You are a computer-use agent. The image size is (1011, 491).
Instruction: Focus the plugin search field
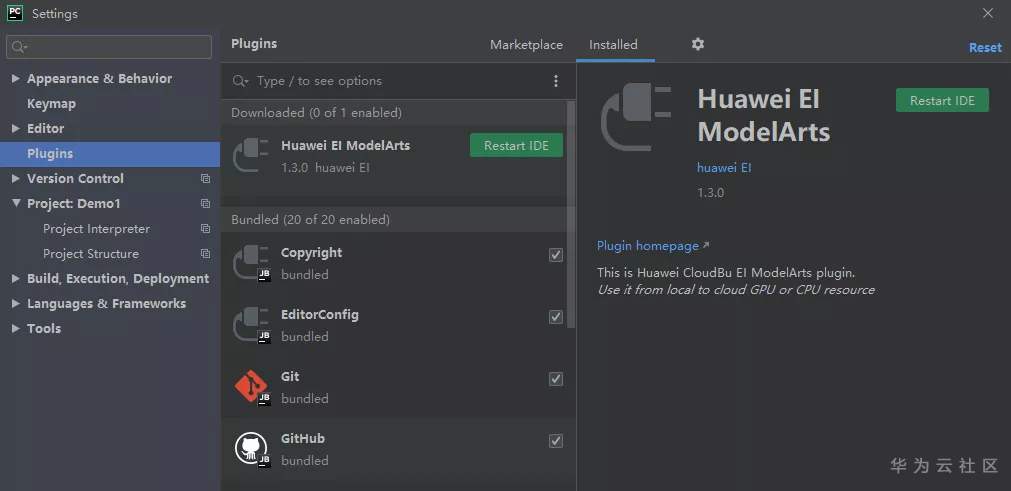[x=390, y=81]
